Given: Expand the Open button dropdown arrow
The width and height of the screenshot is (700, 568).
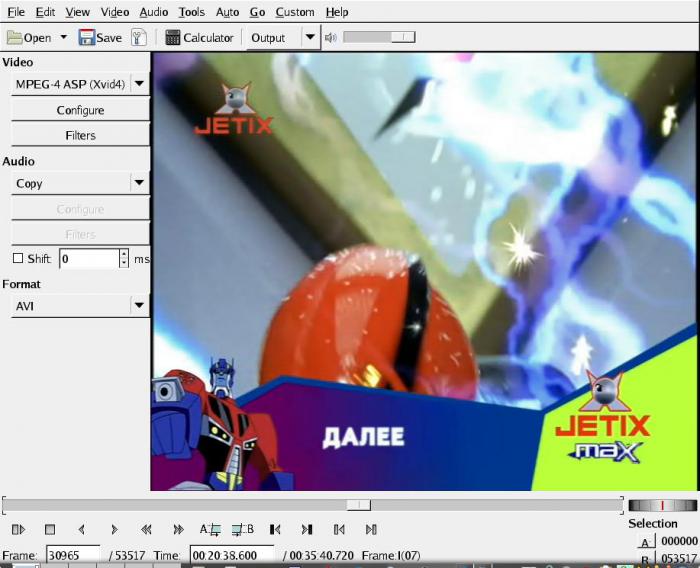Looking at the screenshot, I should point(63,37).
